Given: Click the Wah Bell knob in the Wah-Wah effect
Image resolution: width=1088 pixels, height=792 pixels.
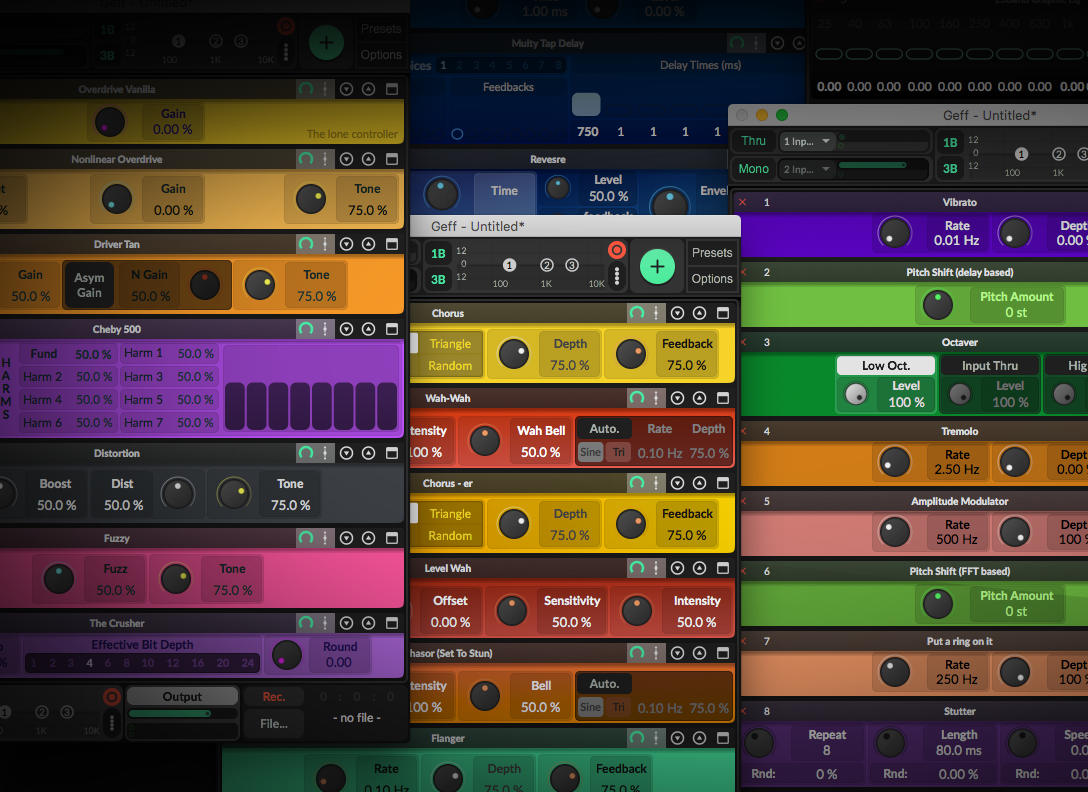Looking at the screenshot, I should point(484,441).
